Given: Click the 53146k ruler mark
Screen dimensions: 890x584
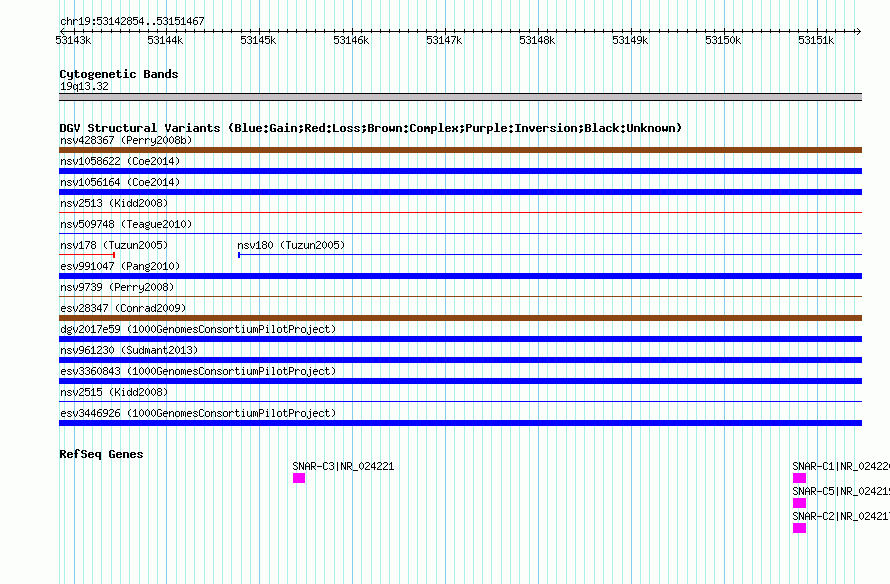Looking at the screenshot, I should click(351, 40).
